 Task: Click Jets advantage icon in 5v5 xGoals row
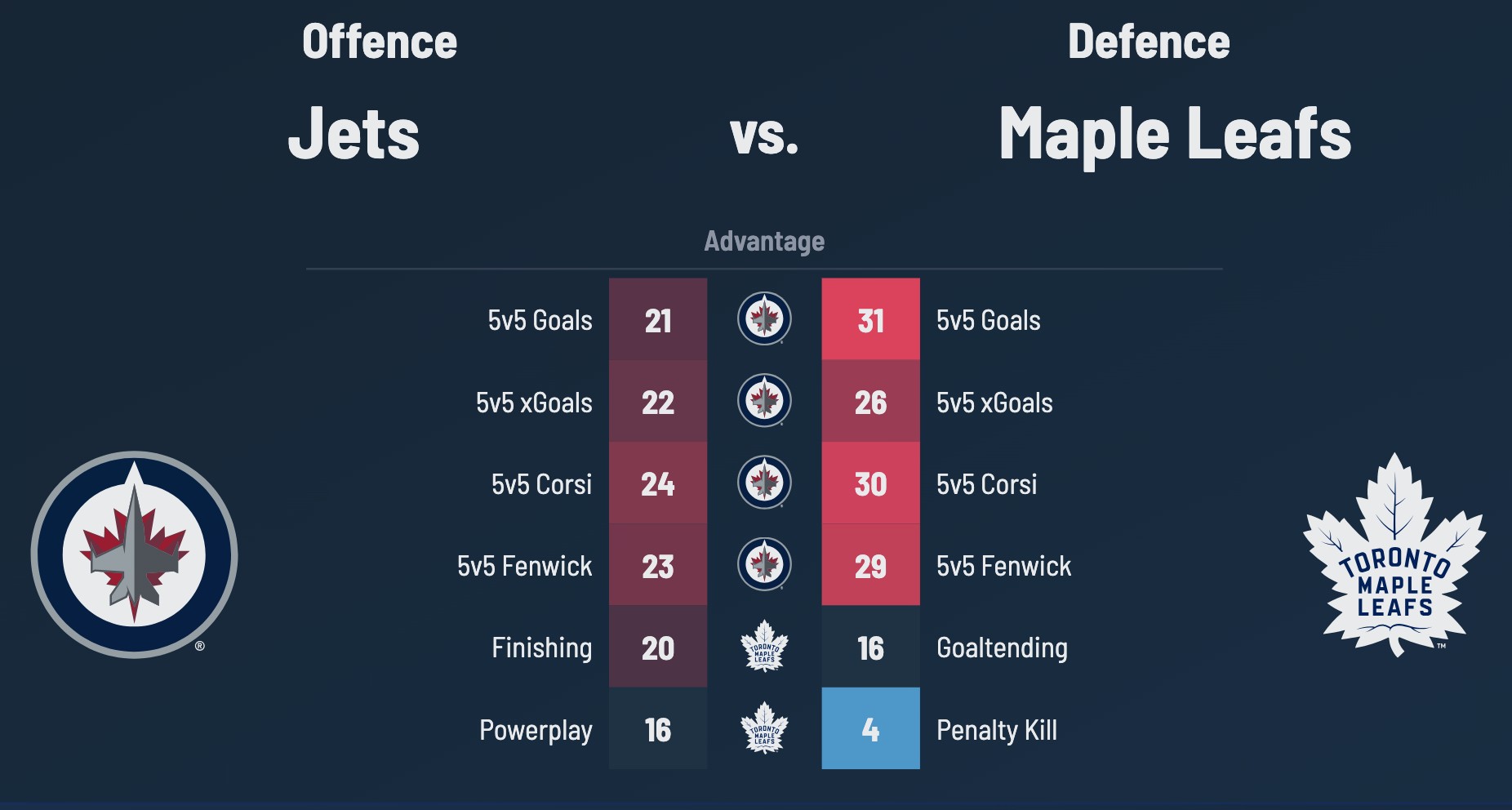pyautogui.click(x=764, y=401)
